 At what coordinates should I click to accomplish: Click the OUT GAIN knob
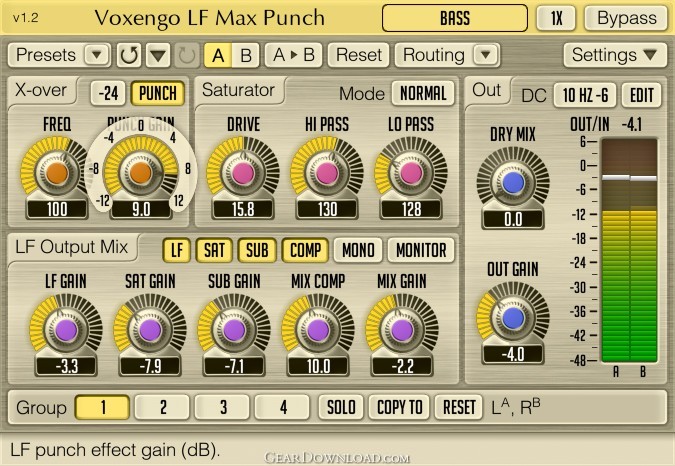(513, 318)
